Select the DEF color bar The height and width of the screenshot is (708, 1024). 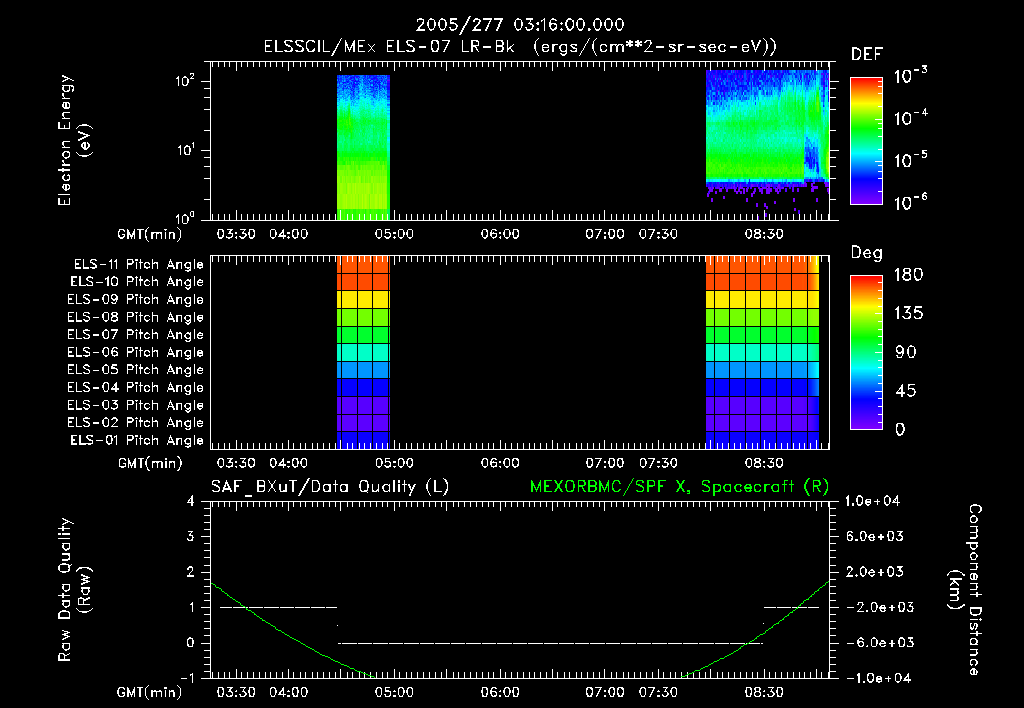point(866,141)
